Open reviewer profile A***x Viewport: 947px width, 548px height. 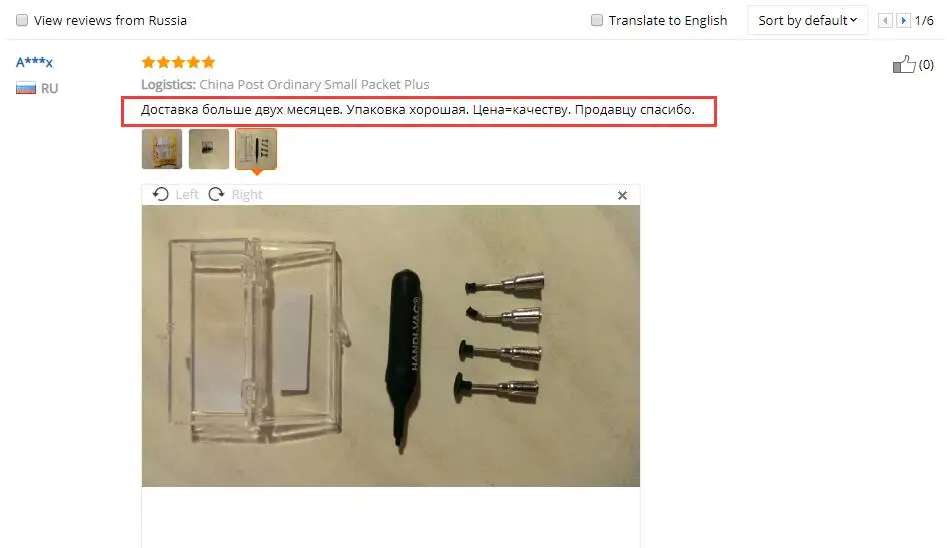coord(34,62)
